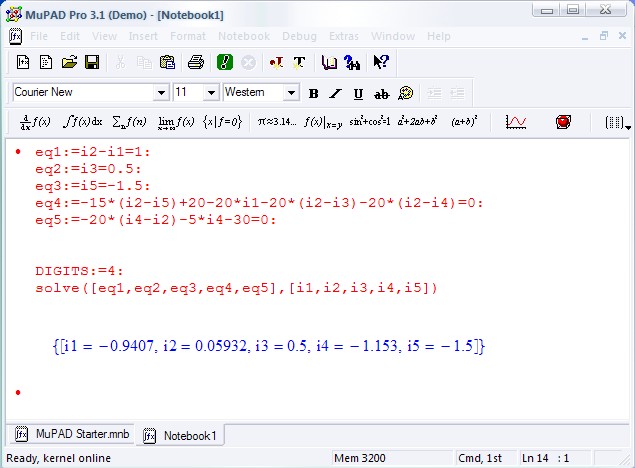Click the plot graph icon
The width and height of the screenshot is (635, 468).
click(x=516, y=122)
